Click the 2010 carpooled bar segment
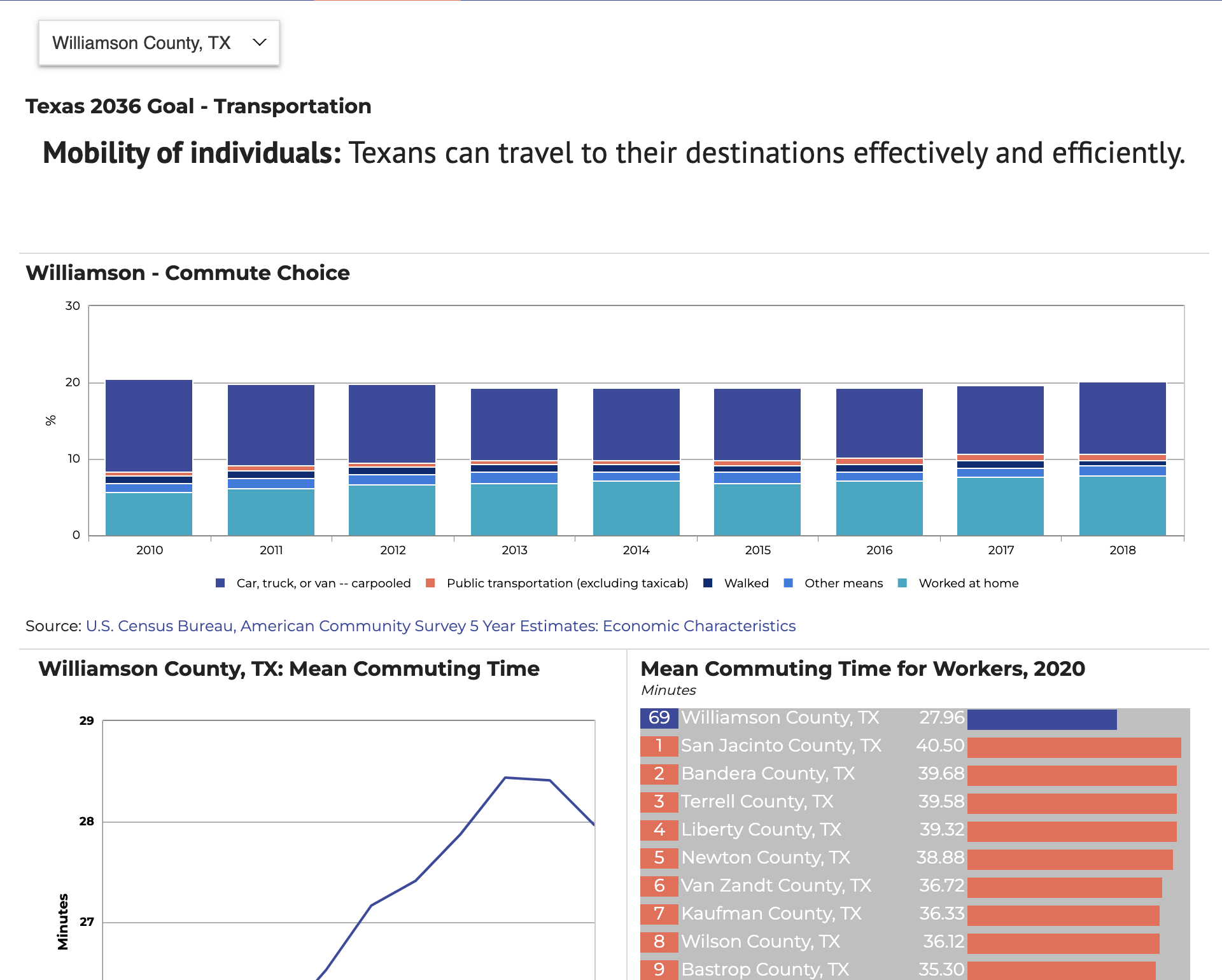 [149, 425]
